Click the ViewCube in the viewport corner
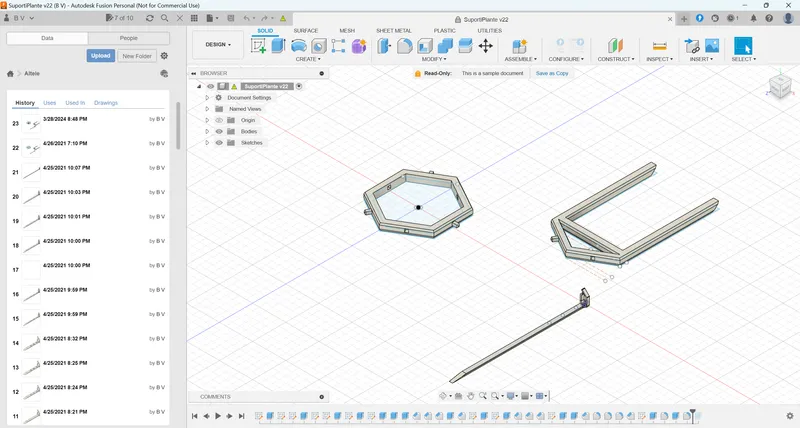The width and height of the screenshot is (800, 428). pyautogui.click(x=780, y=85)
